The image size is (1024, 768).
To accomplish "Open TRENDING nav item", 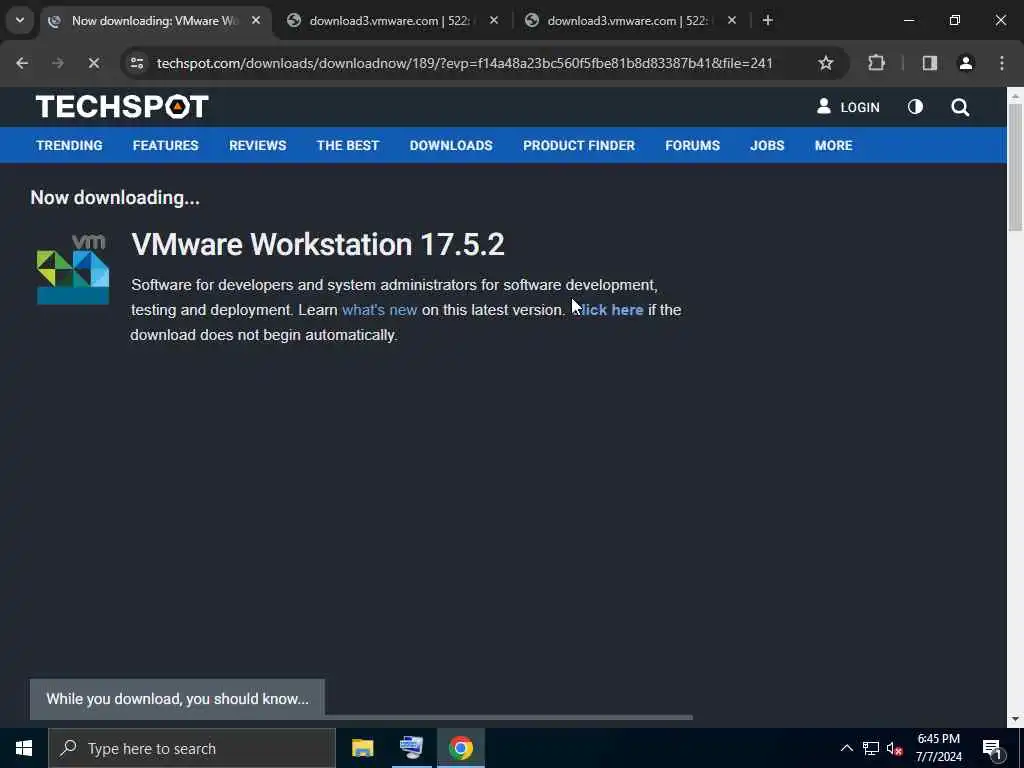I will point(69,146).
